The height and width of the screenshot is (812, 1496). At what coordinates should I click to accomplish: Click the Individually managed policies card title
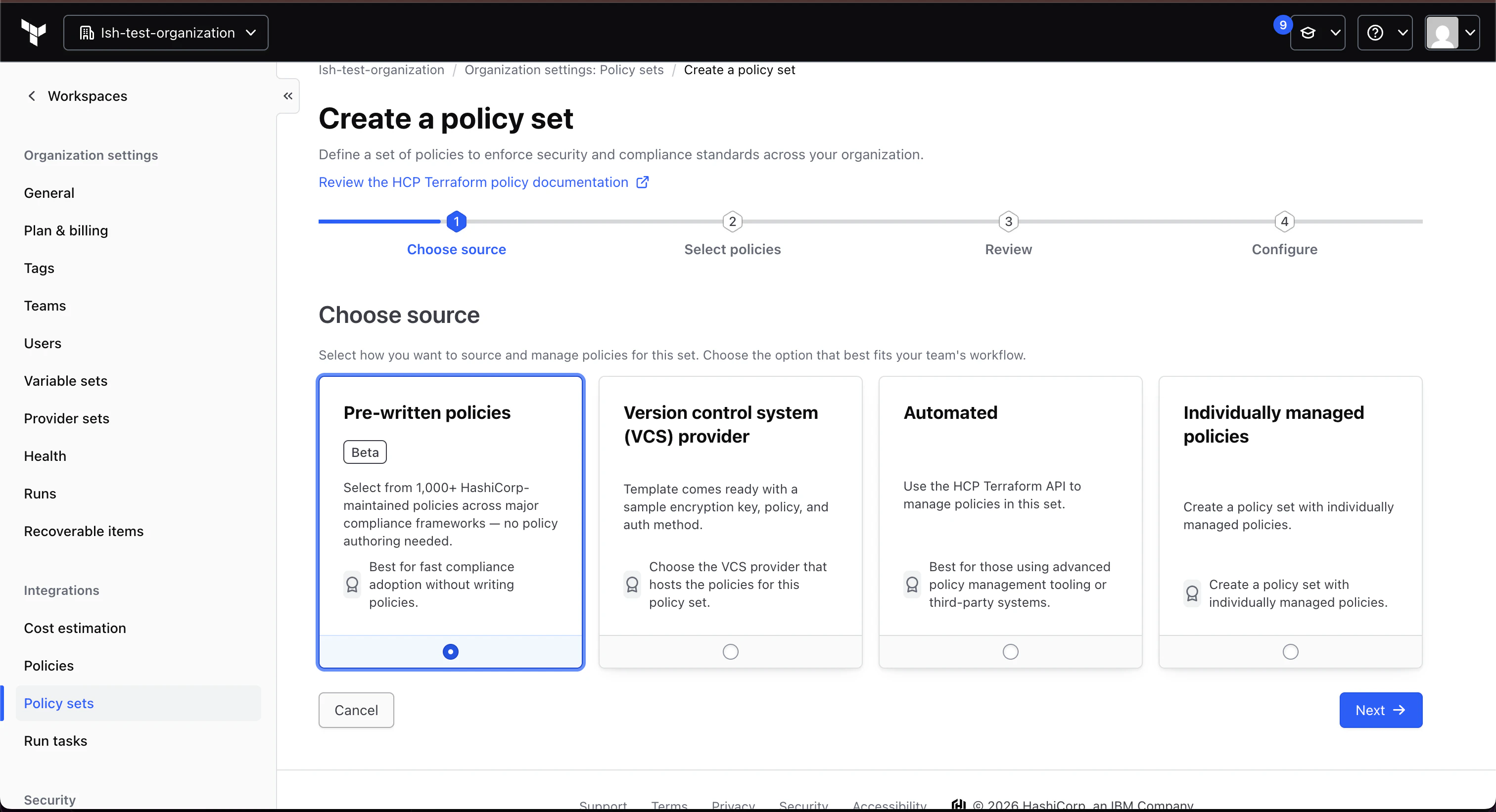[x=1273, y=424]
